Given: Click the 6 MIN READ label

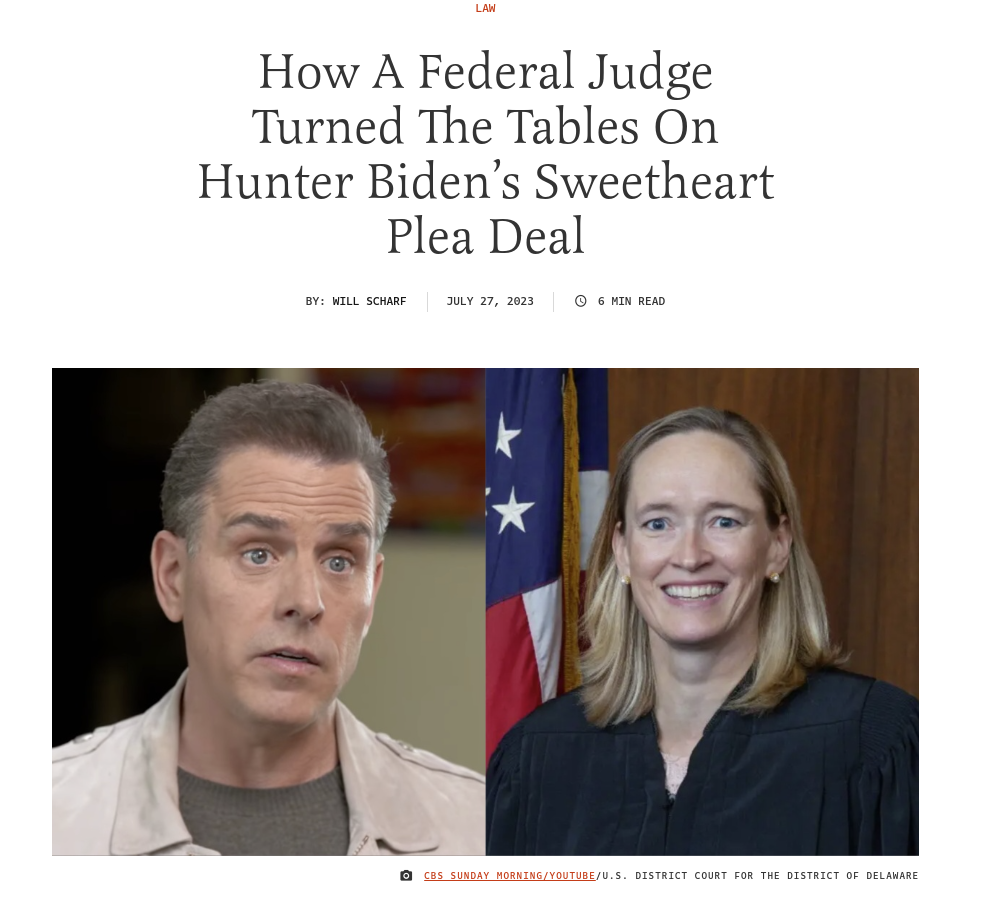Looking at the screenshot, I should pyautogui.click(x=631, y=301).
